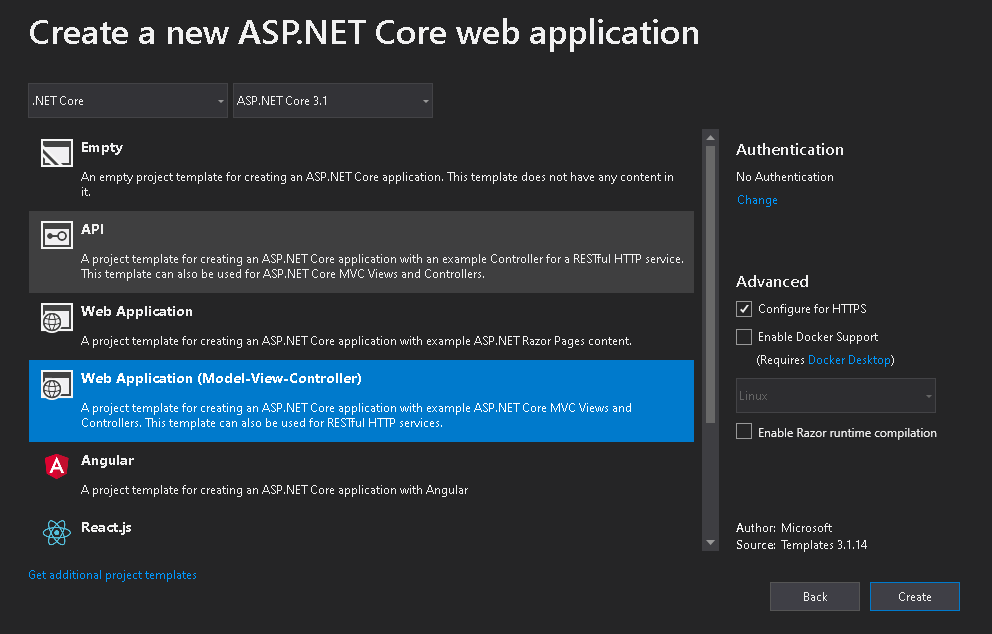Image resolution: width=992 pixels, height=634 pixels.
Task: Click the Empty template icon
Action: (x=56, y=153)
